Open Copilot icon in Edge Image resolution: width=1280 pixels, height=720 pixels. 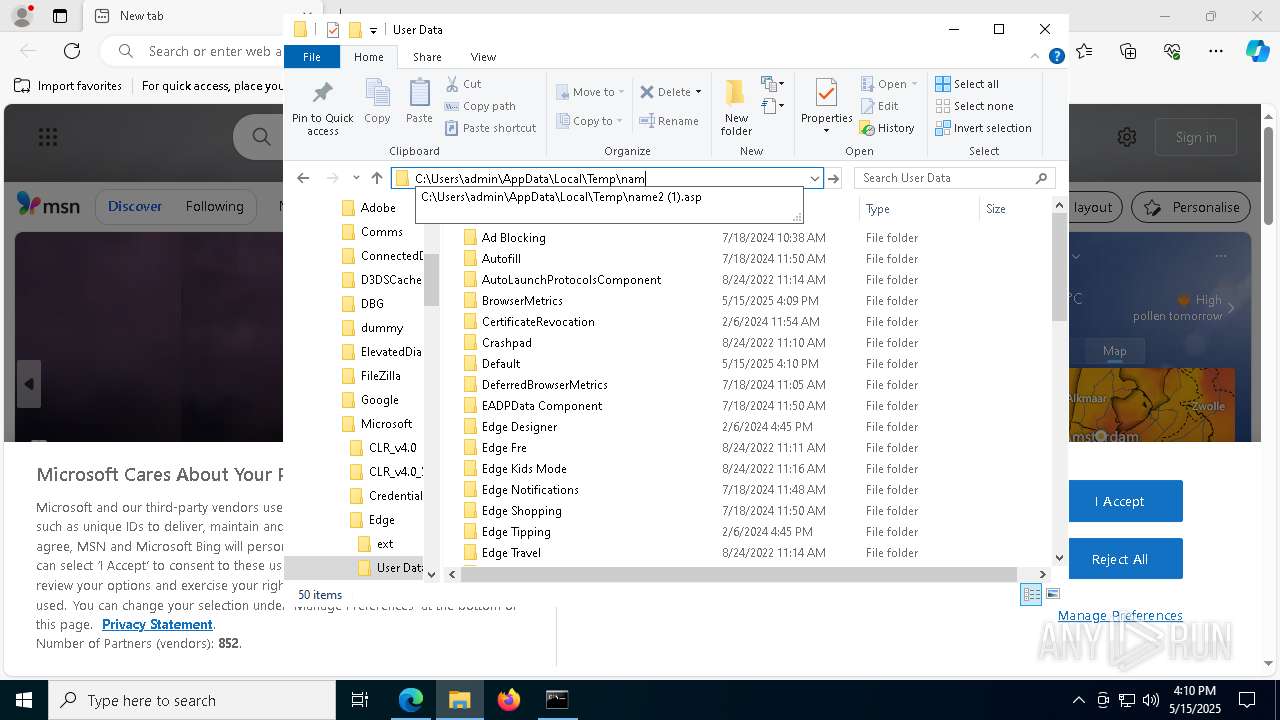pos(1257,51)
